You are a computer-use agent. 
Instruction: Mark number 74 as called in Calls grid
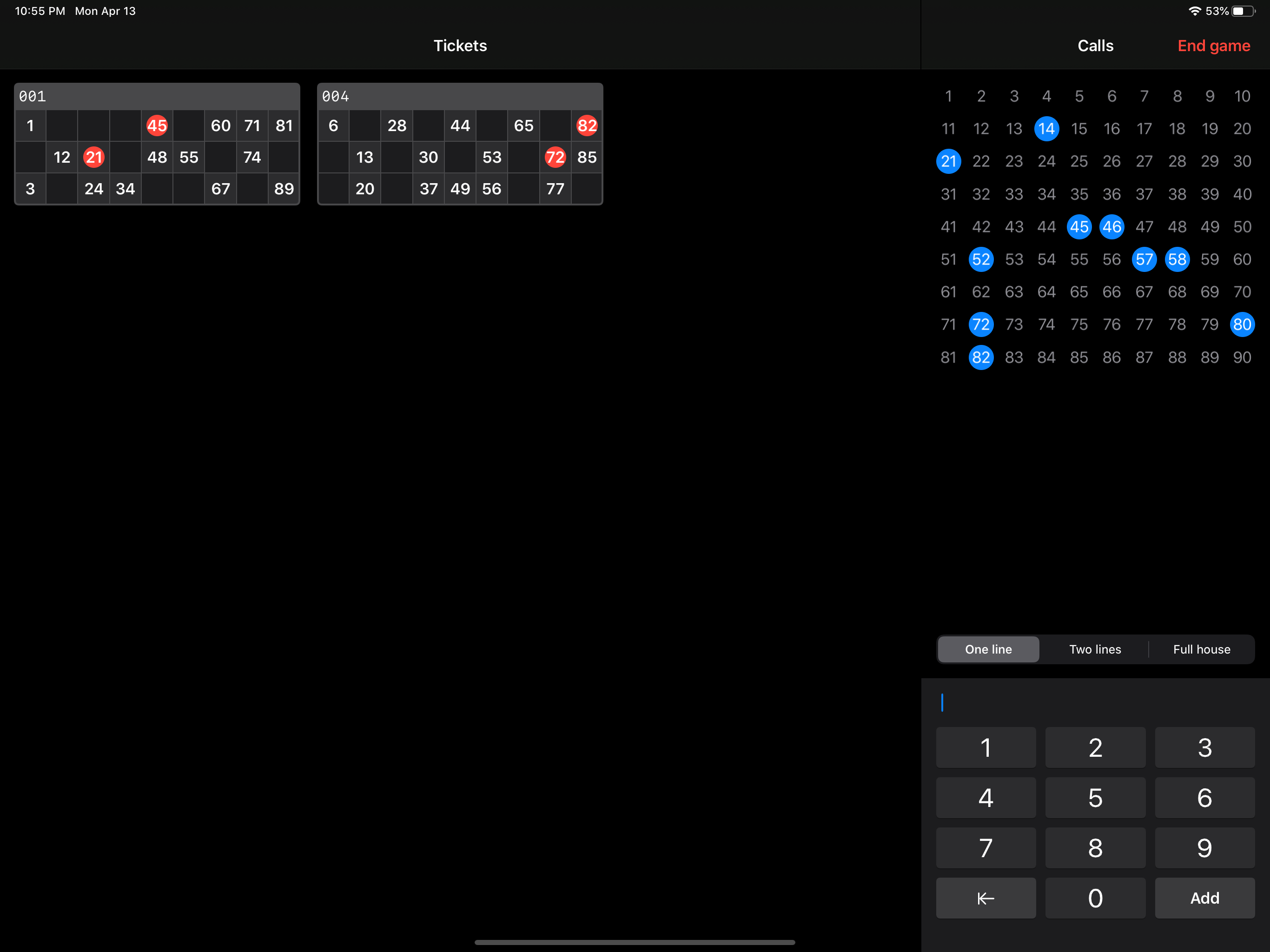[x=1047, y=324]
